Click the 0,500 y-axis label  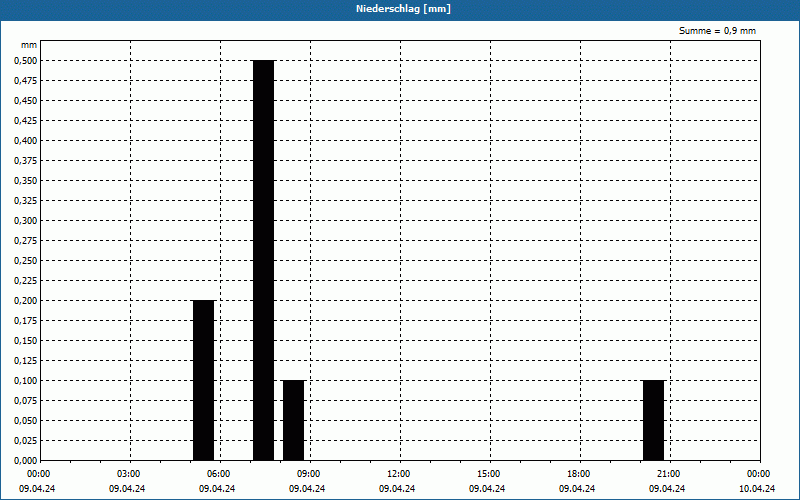pos(26,61)
